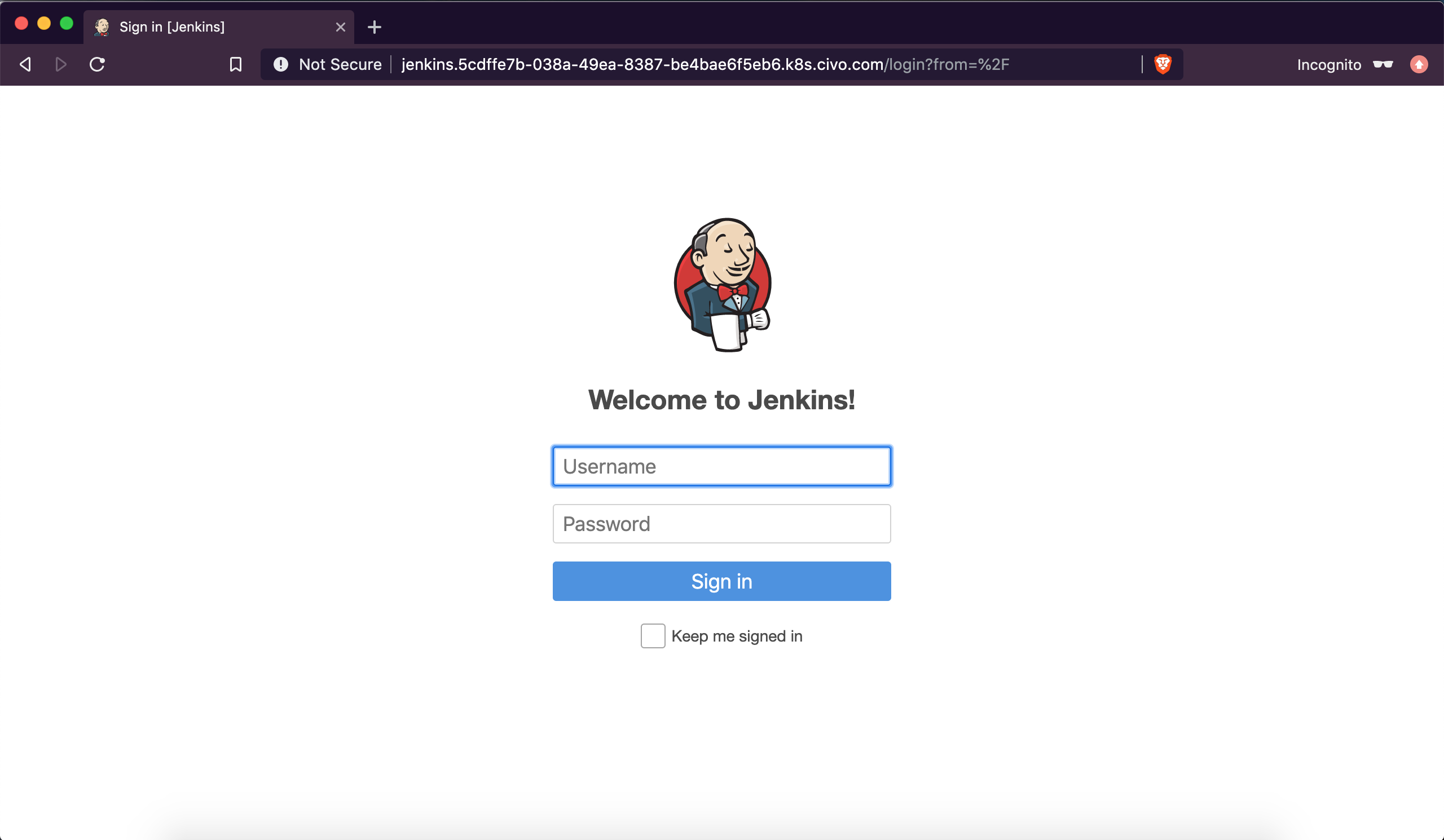Image resolution: width=1444 pixels, height=840 pixels.
Task: Click the Jenkins butler logo
Action: [722, 285]
